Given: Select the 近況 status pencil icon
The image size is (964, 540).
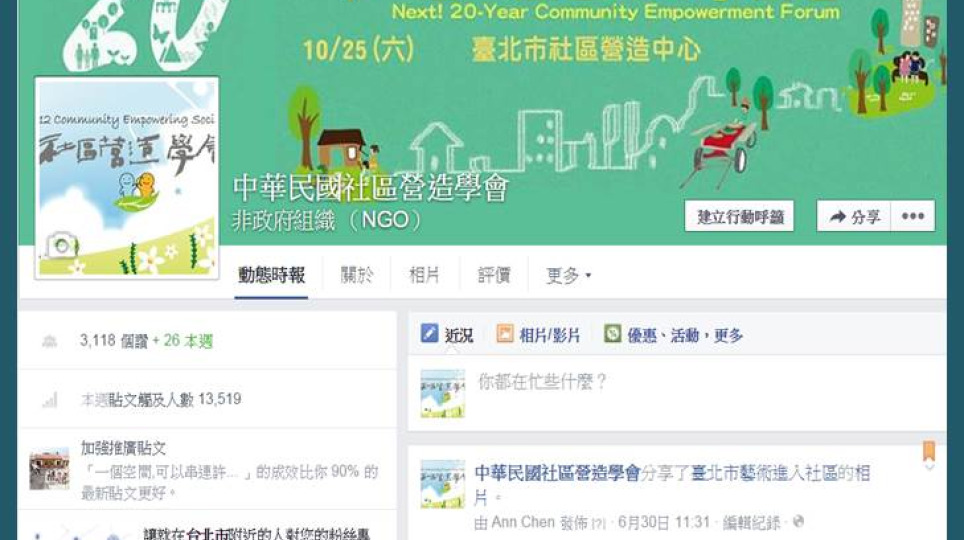Looking at the screenshot, I should click(x=429, y=333).
